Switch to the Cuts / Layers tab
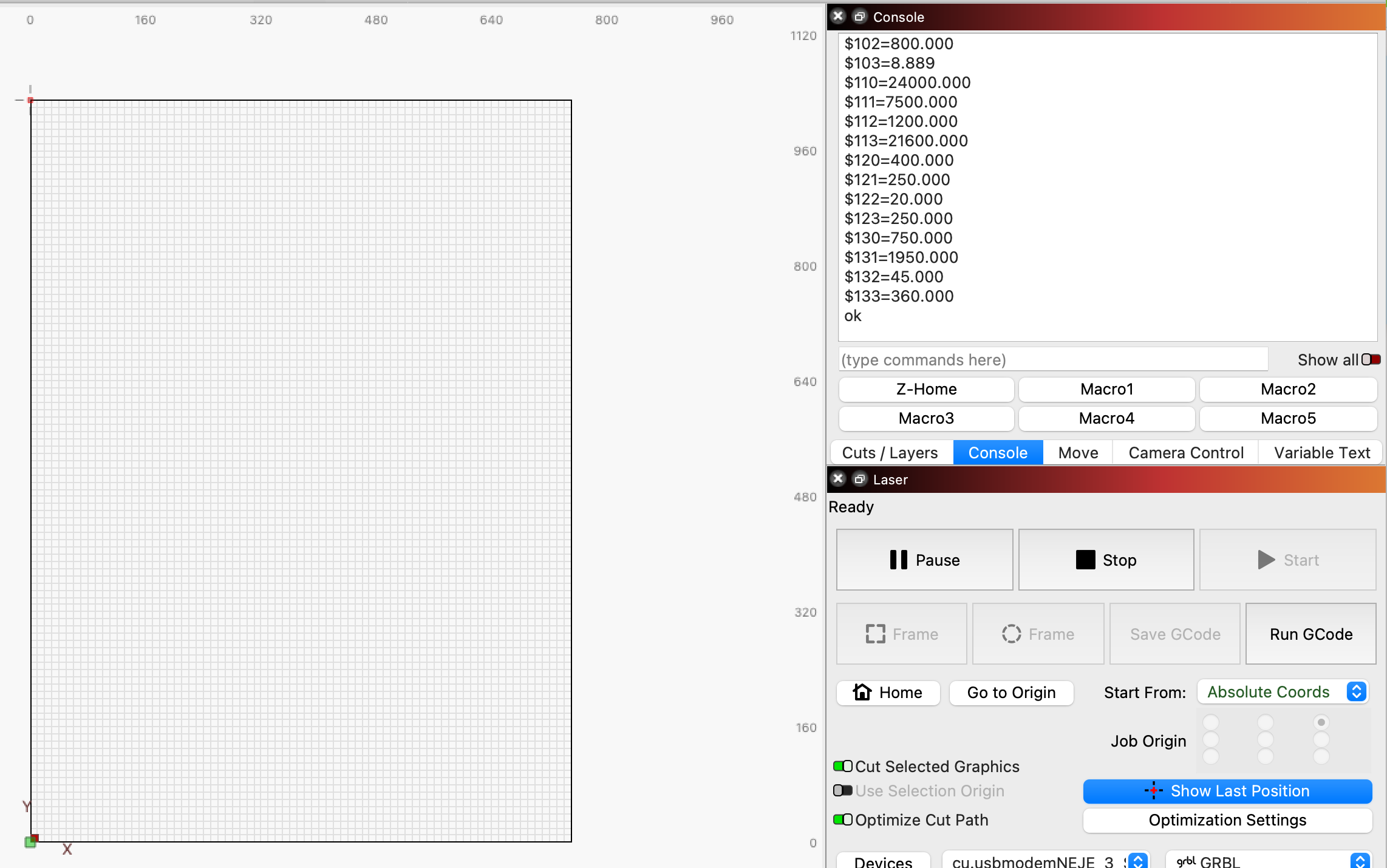Image resolution: width=1387 pixels, height=868 pixels. pos(890,453)
